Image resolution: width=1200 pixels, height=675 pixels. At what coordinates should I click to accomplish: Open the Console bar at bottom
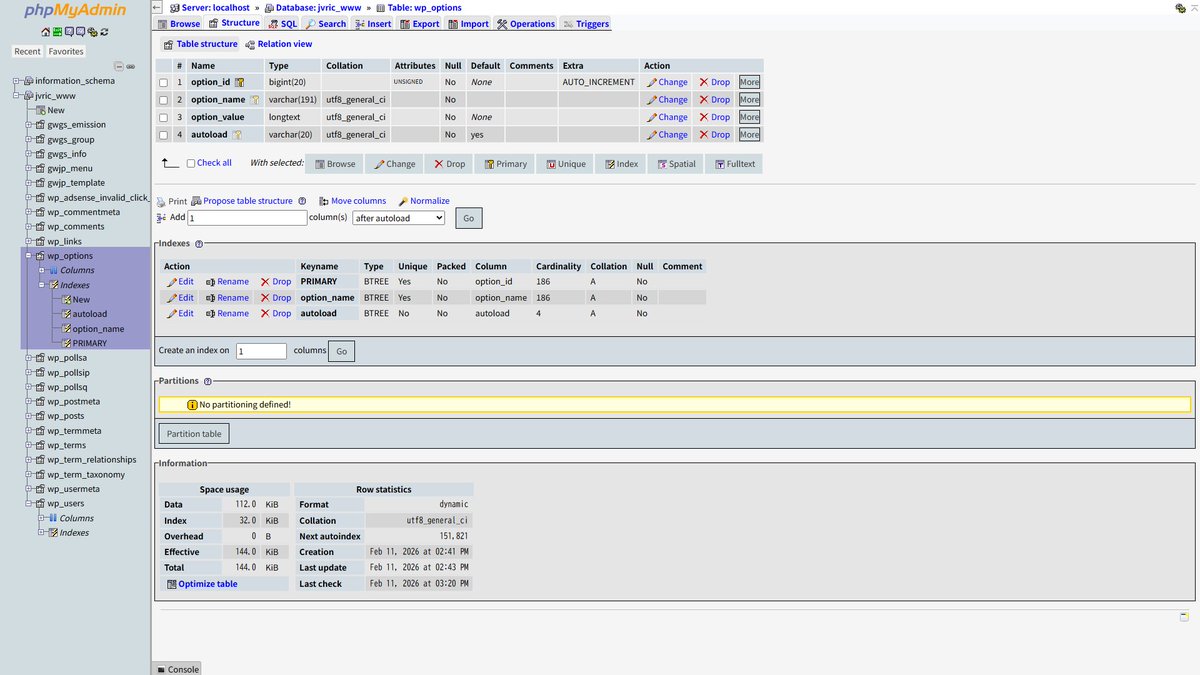click(177, 669)
